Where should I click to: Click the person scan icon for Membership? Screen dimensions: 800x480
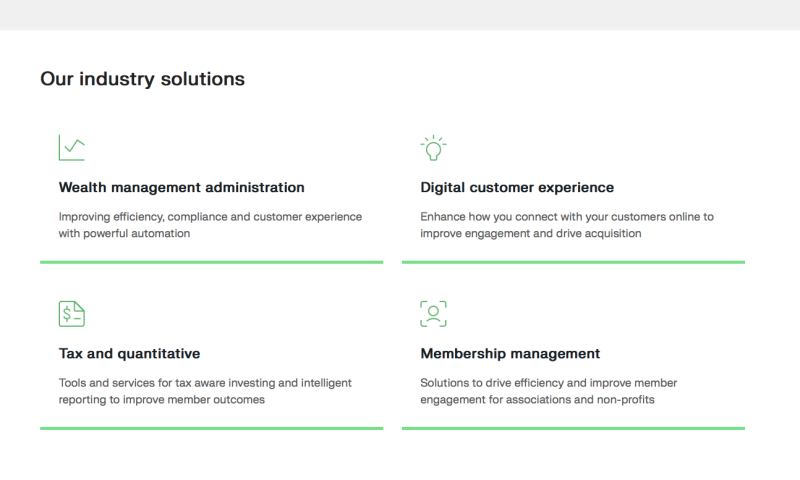pyautogui.click(x=433, y=314)
